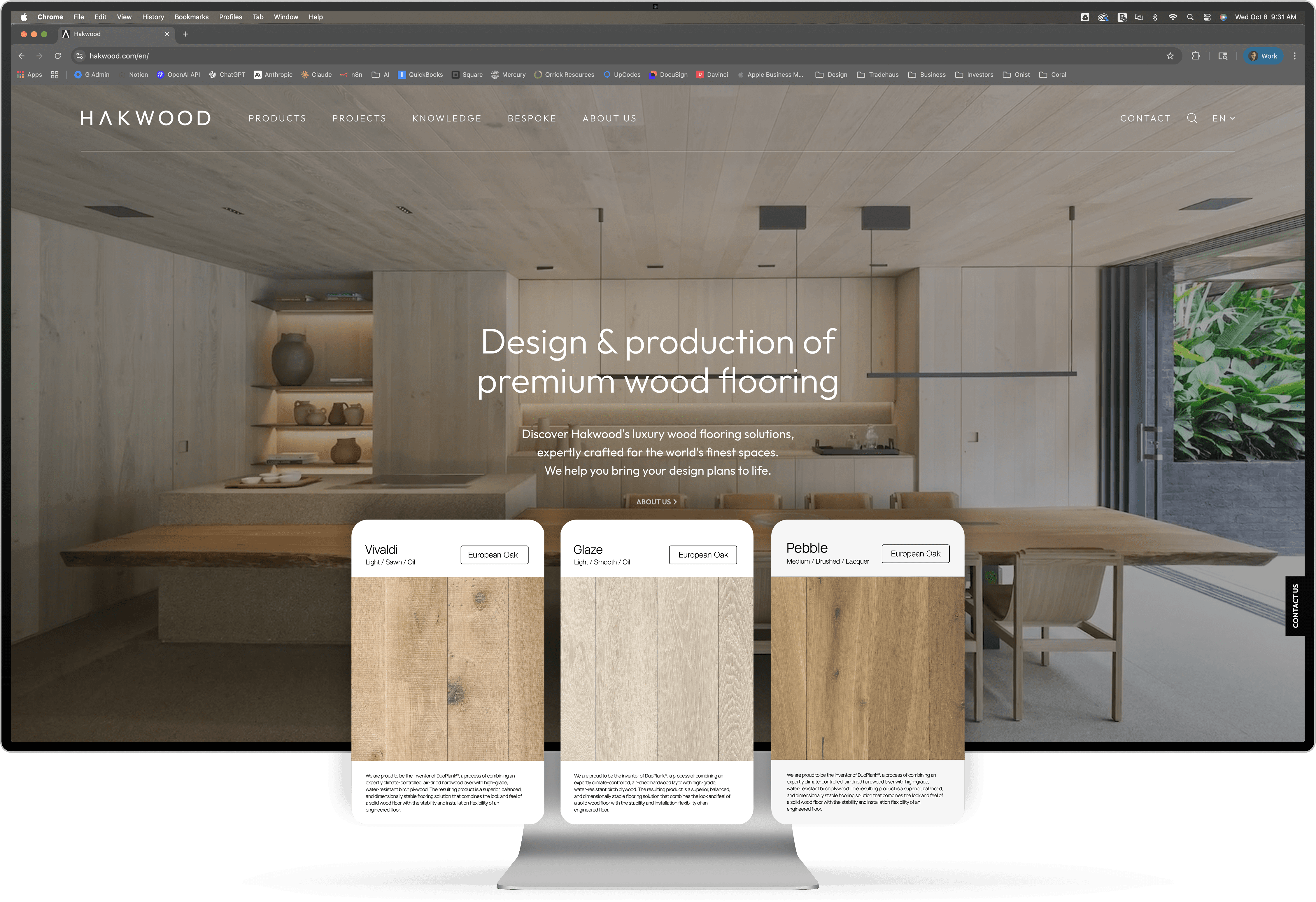The image size is (1316, 902).
Task: Open the n8n bookmark
Action: point(351,74)
